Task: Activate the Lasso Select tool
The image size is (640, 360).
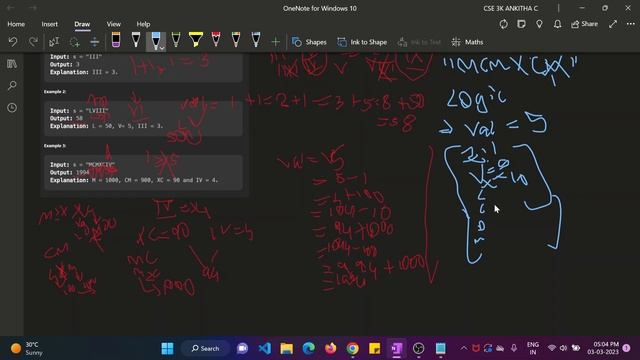Action: 74,42
